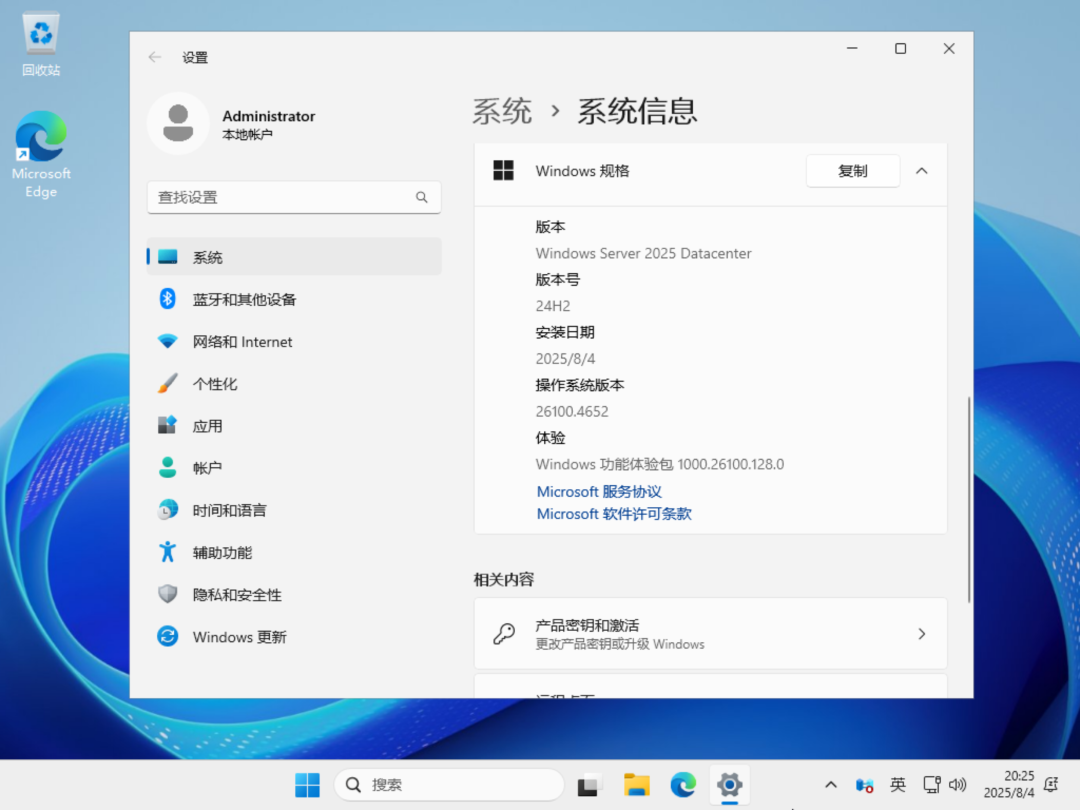The height and width of the screenshot is (810, 1080).
Task: Click the settings page vertical scrollbar
Action: (x=968, y=499)
